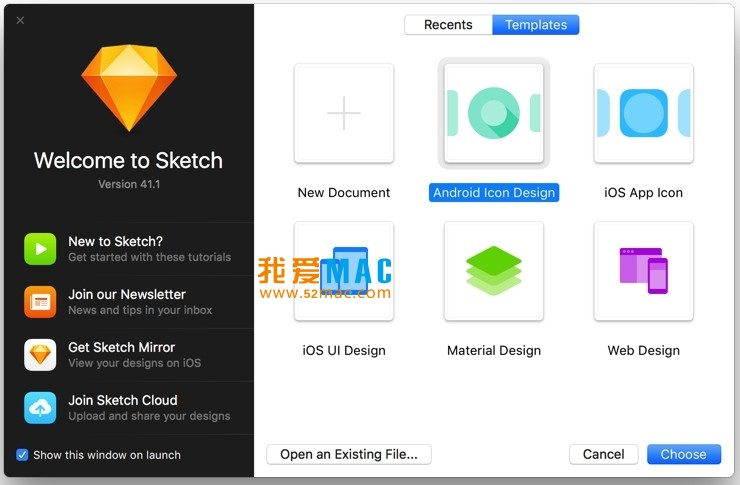Select the iOS UI Design thumbnail
Viewport: 740px width, 485px height.
pyautogui.click(x=344, y=271)
